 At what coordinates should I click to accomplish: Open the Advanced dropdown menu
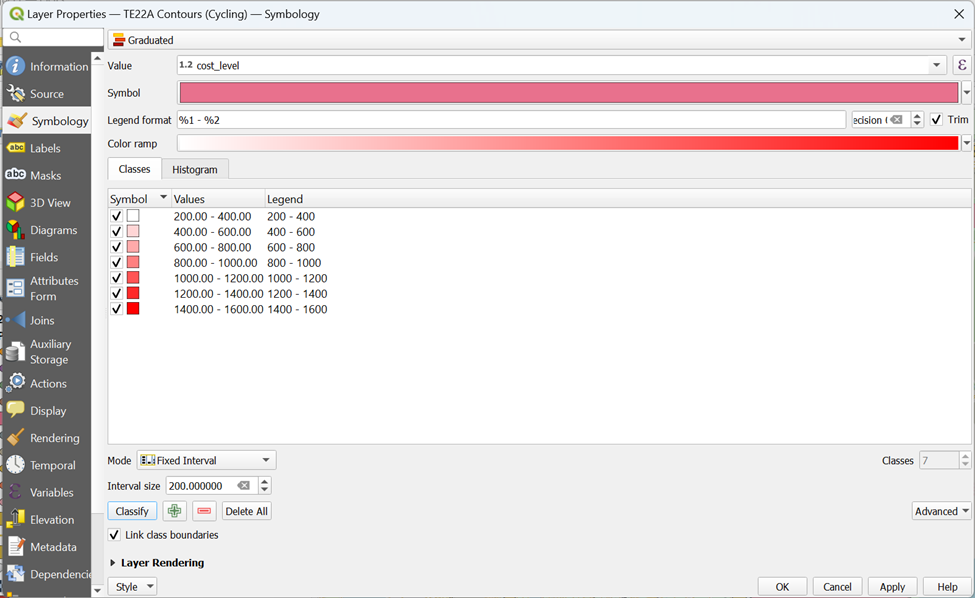point(941,511)
